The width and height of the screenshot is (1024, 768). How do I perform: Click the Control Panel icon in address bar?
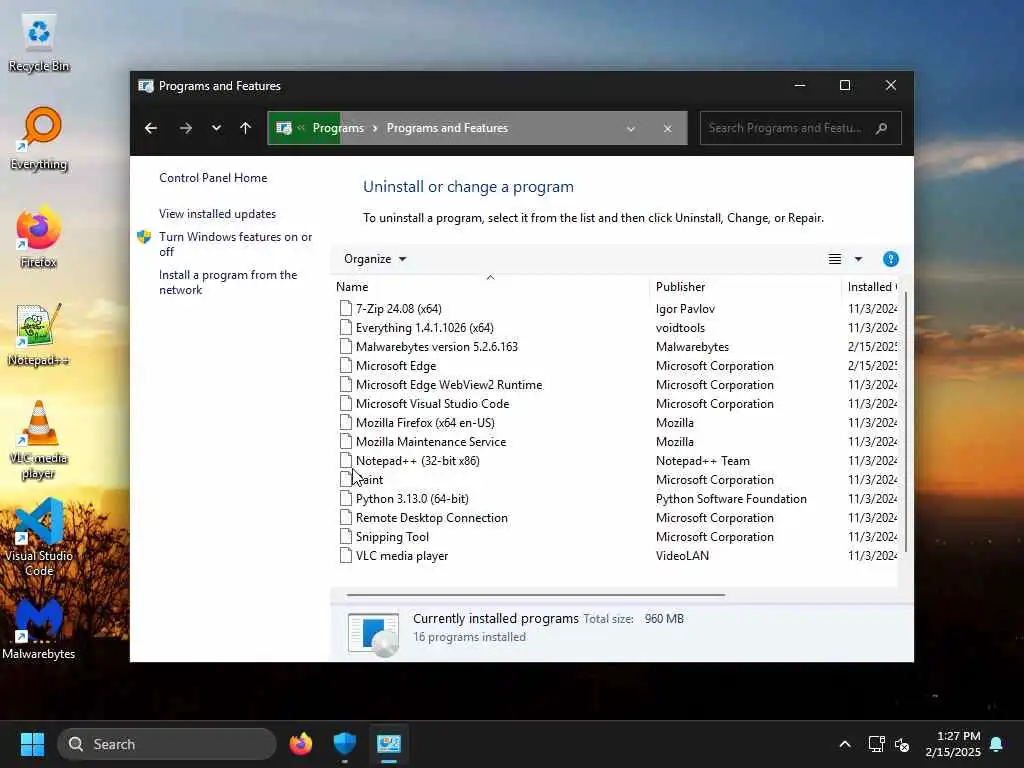[x=284, y=128]
